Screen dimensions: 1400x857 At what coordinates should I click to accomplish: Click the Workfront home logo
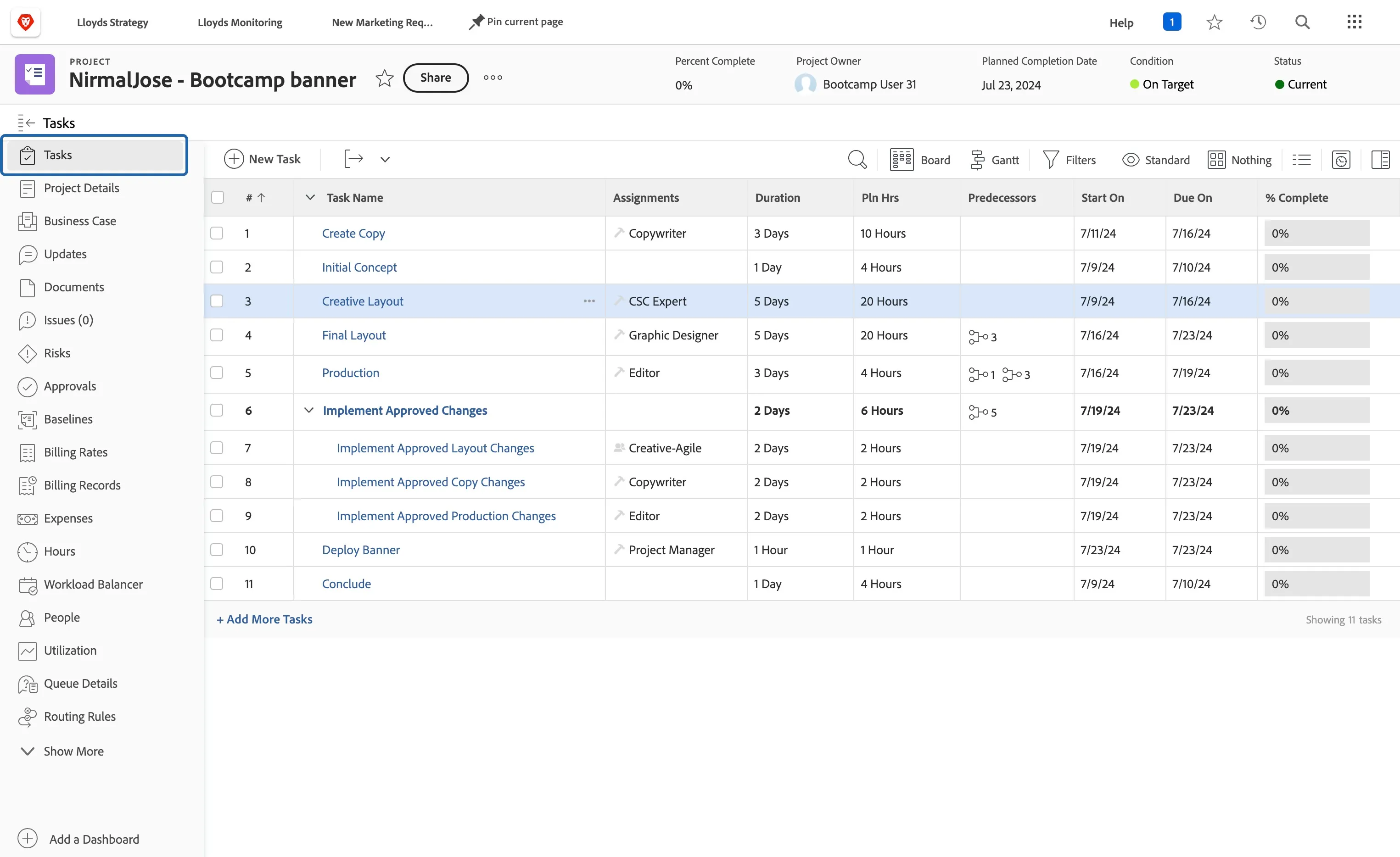click(x=26, y=22)
